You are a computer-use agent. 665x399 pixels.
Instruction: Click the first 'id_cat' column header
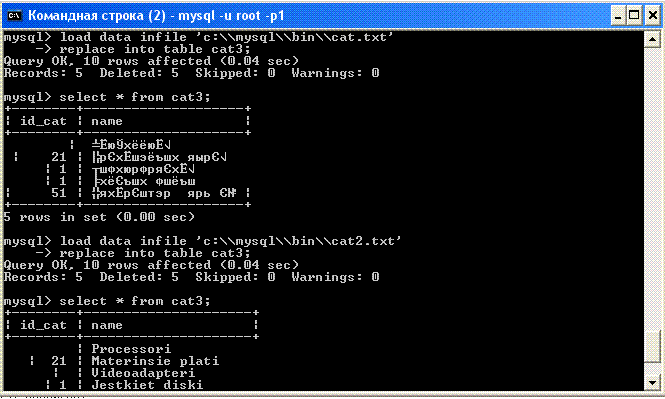pos(43,121)
